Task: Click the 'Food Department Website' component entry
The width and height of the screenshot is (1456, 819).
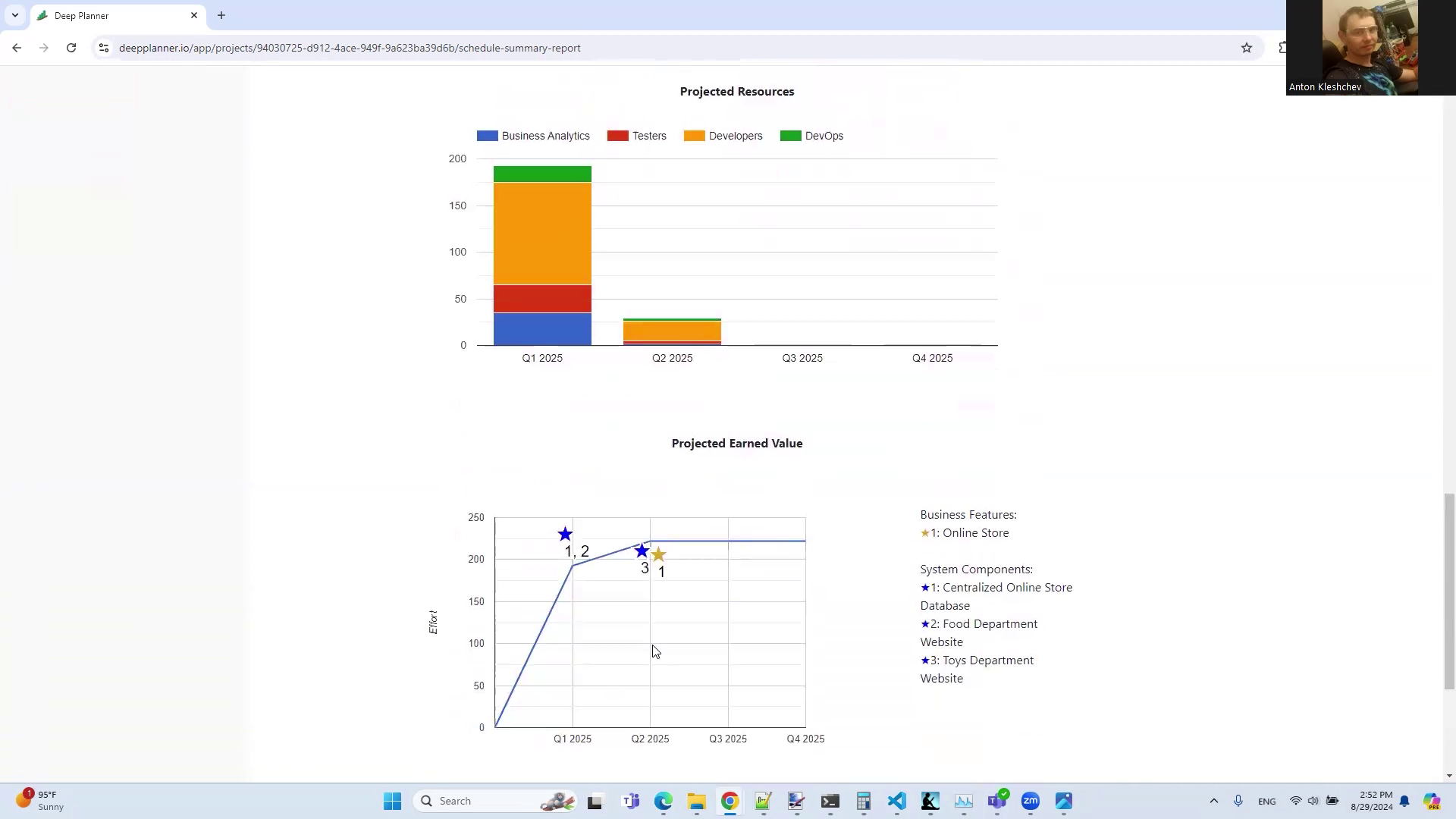Action: (979, 633)
